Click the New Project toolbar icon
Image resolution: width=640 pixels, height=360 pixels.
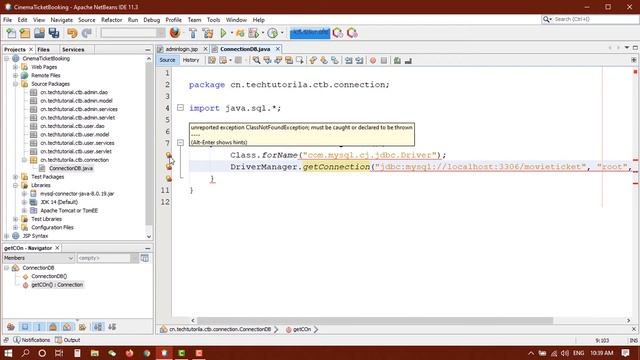click(x=25, y=33)
